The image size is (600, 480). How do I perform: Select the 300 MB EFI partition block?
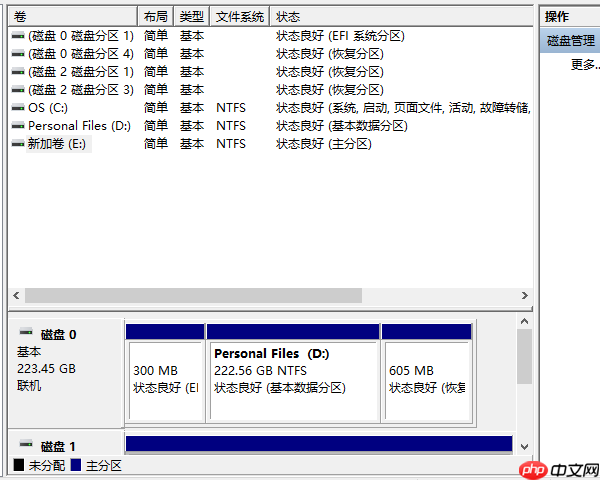pos(165,373)
